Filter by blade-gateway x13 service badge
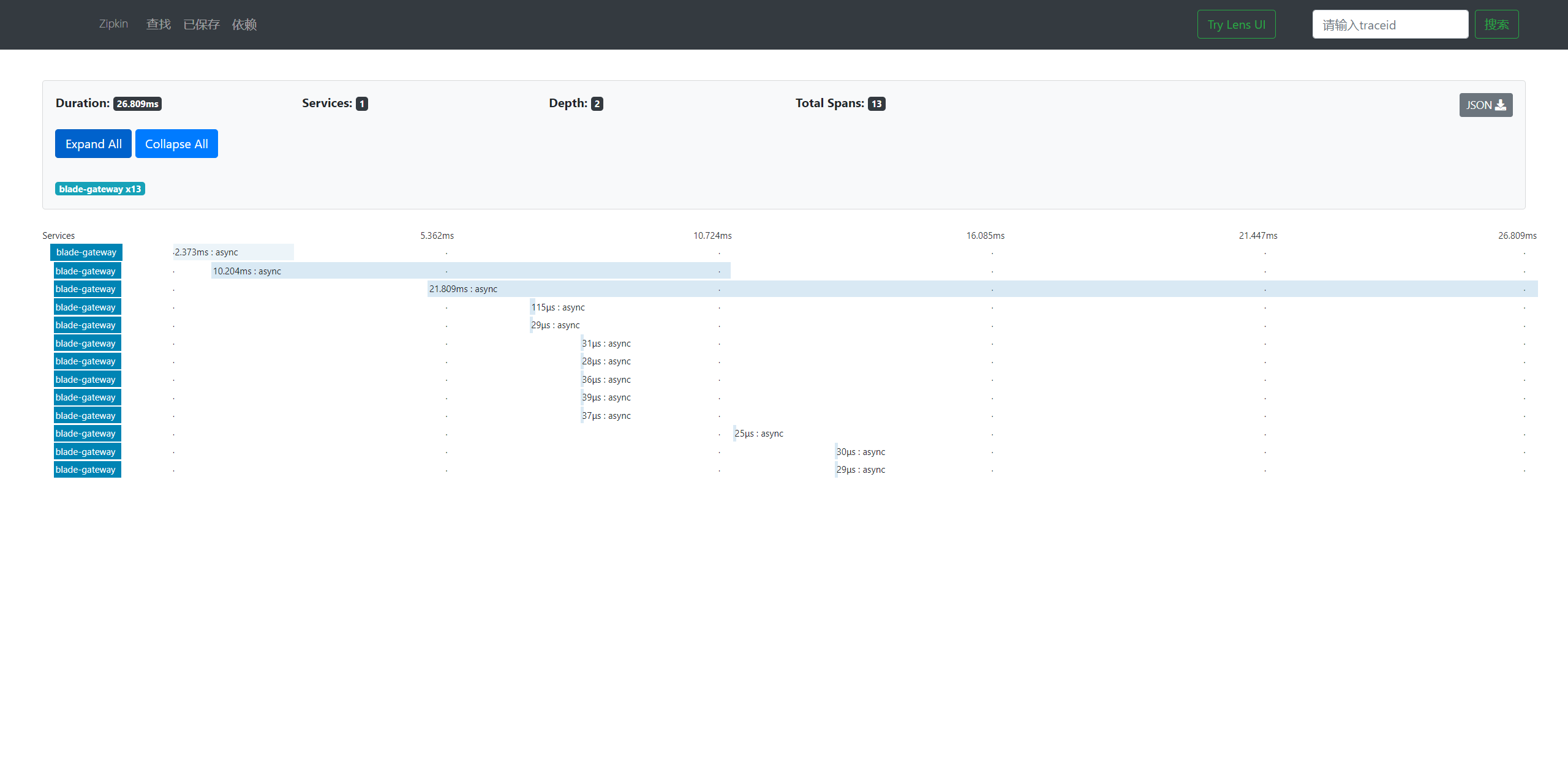 tap(100, 189)
